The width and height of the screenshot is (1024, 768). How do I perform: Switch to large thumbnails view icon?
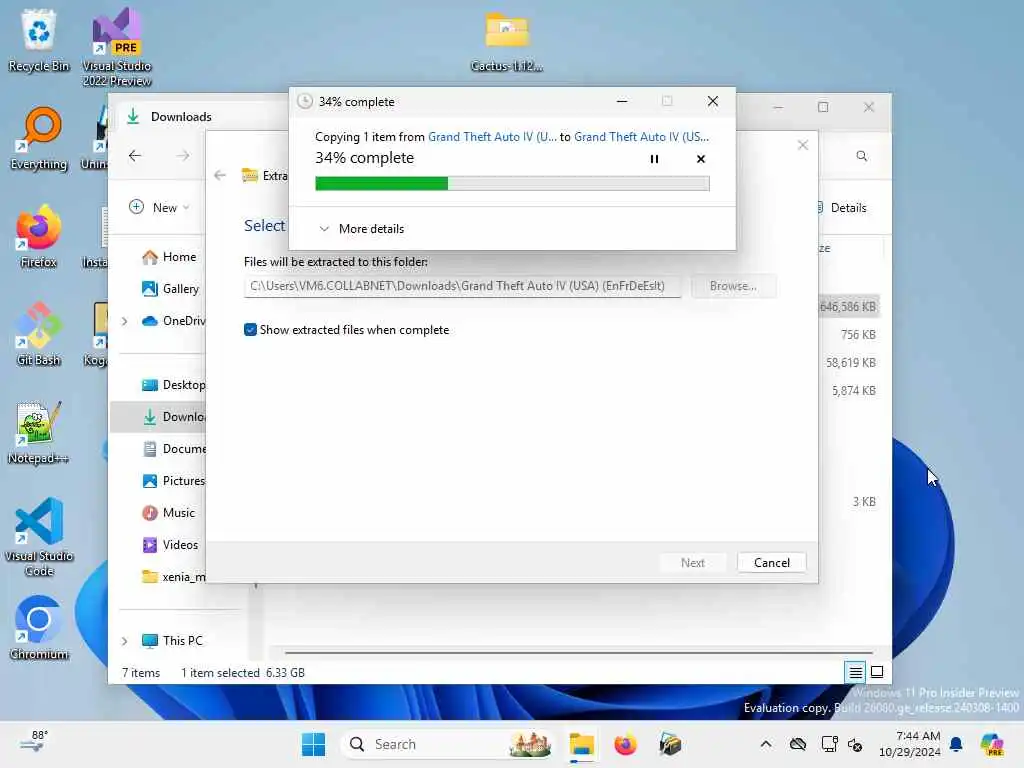tap(877, 672)
